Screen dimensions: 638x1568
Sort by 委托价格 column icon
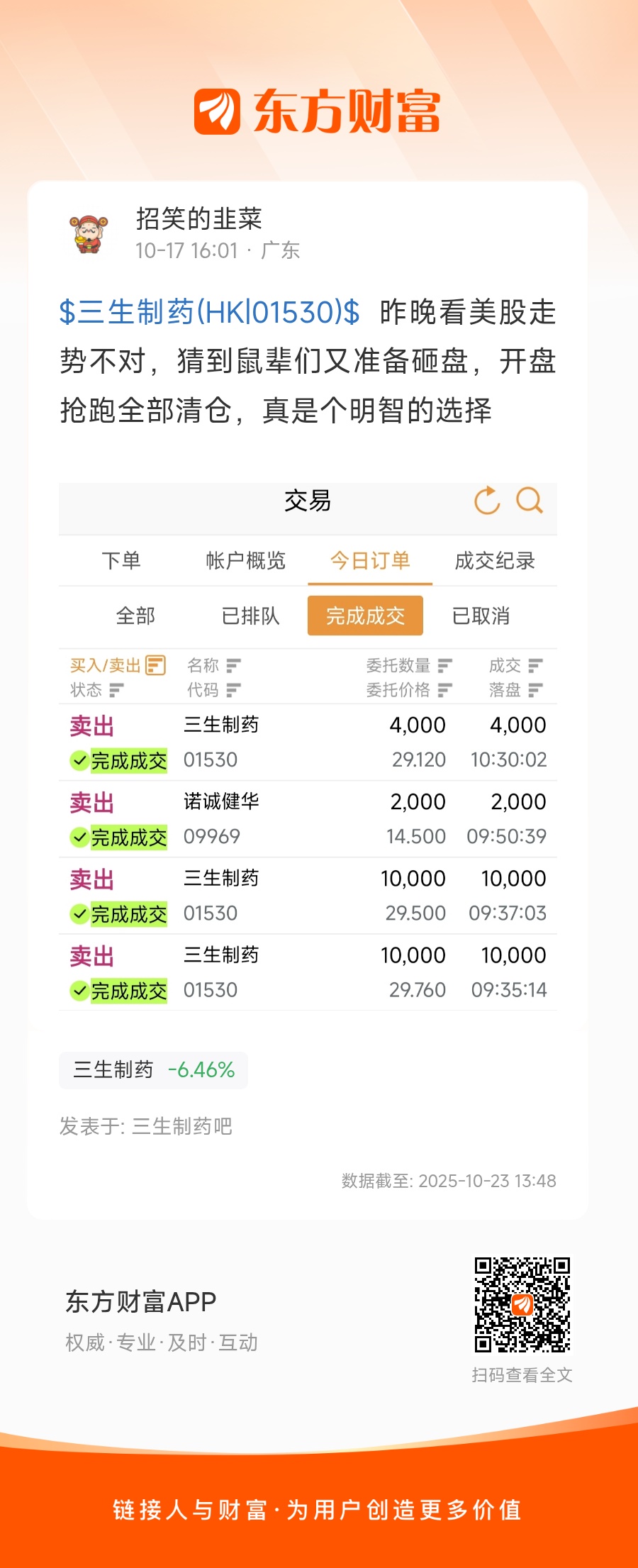(445, 689)
